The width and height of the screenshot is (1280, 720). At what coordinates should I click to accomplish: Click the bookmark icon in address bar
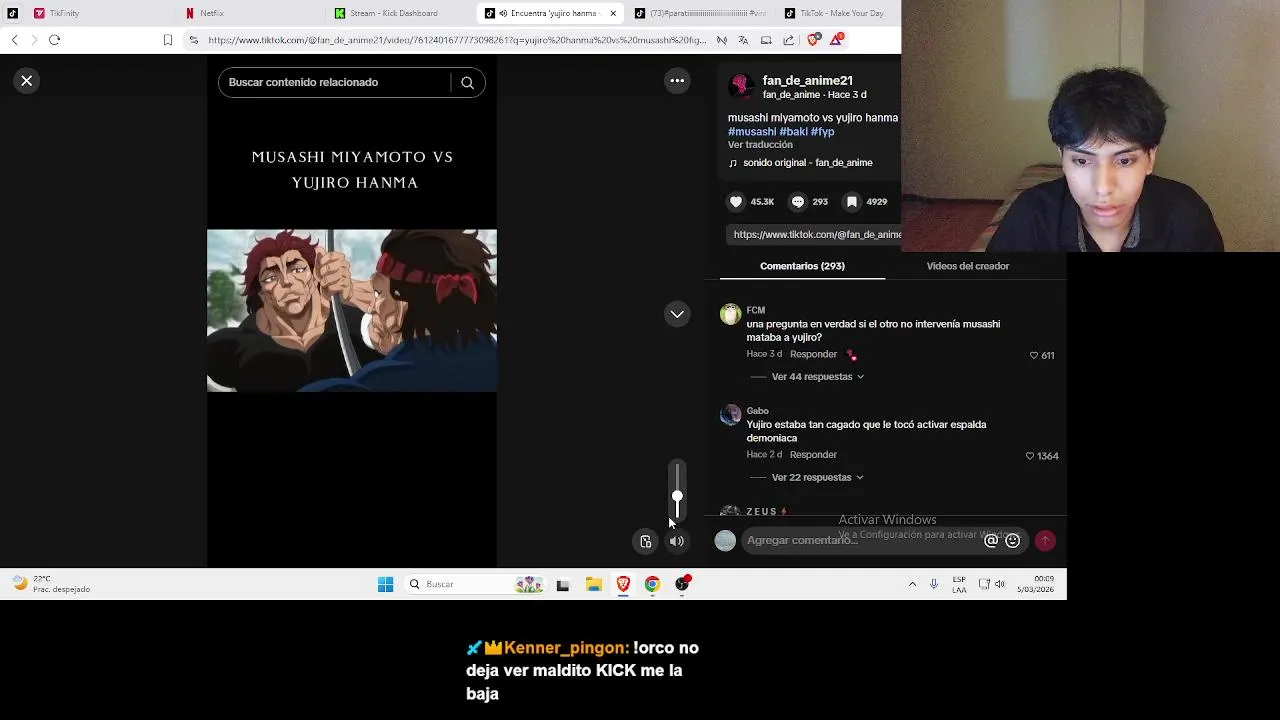[x=167, y=40]
